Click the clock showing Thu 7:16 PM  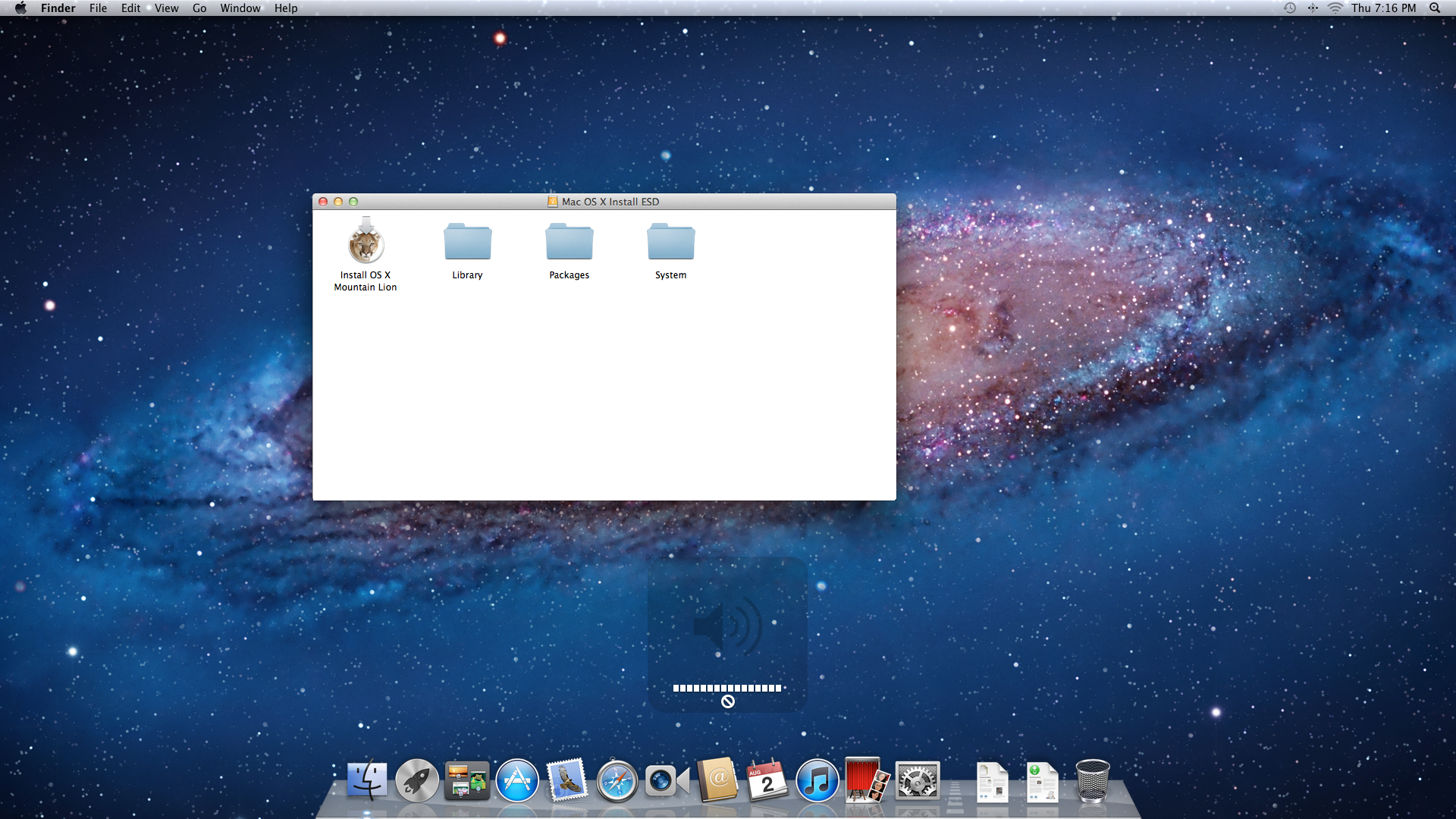1383,8
